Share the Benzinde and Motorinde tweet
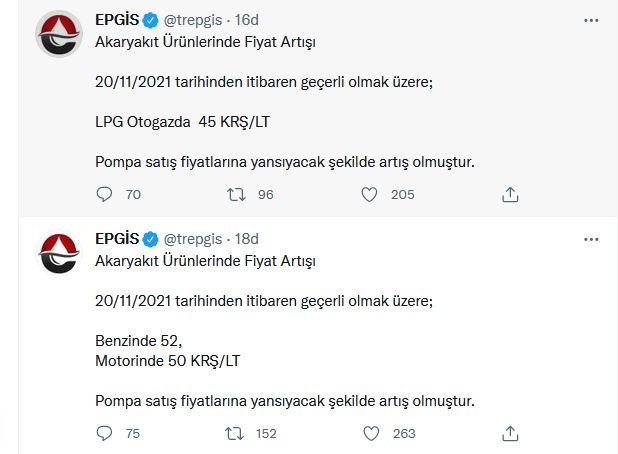Image resolution: width=618 pixels, height=454 pixels. [x=510, y=433]
